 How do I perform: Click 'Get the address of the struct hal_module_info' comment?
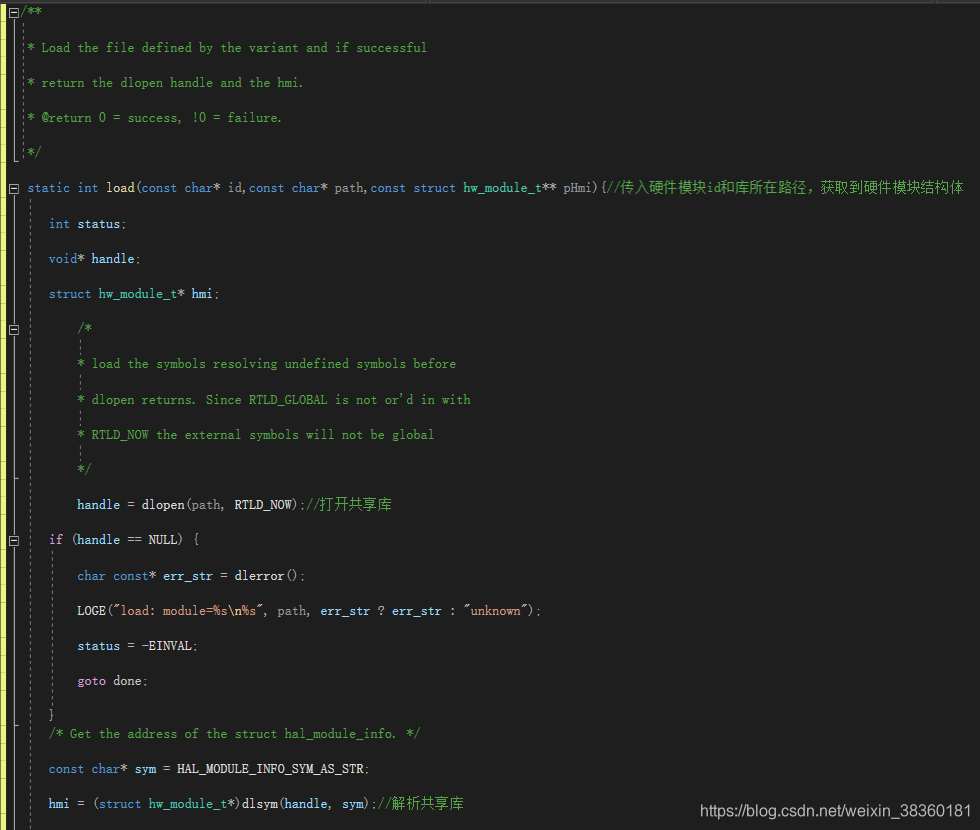tap(234, 734)
